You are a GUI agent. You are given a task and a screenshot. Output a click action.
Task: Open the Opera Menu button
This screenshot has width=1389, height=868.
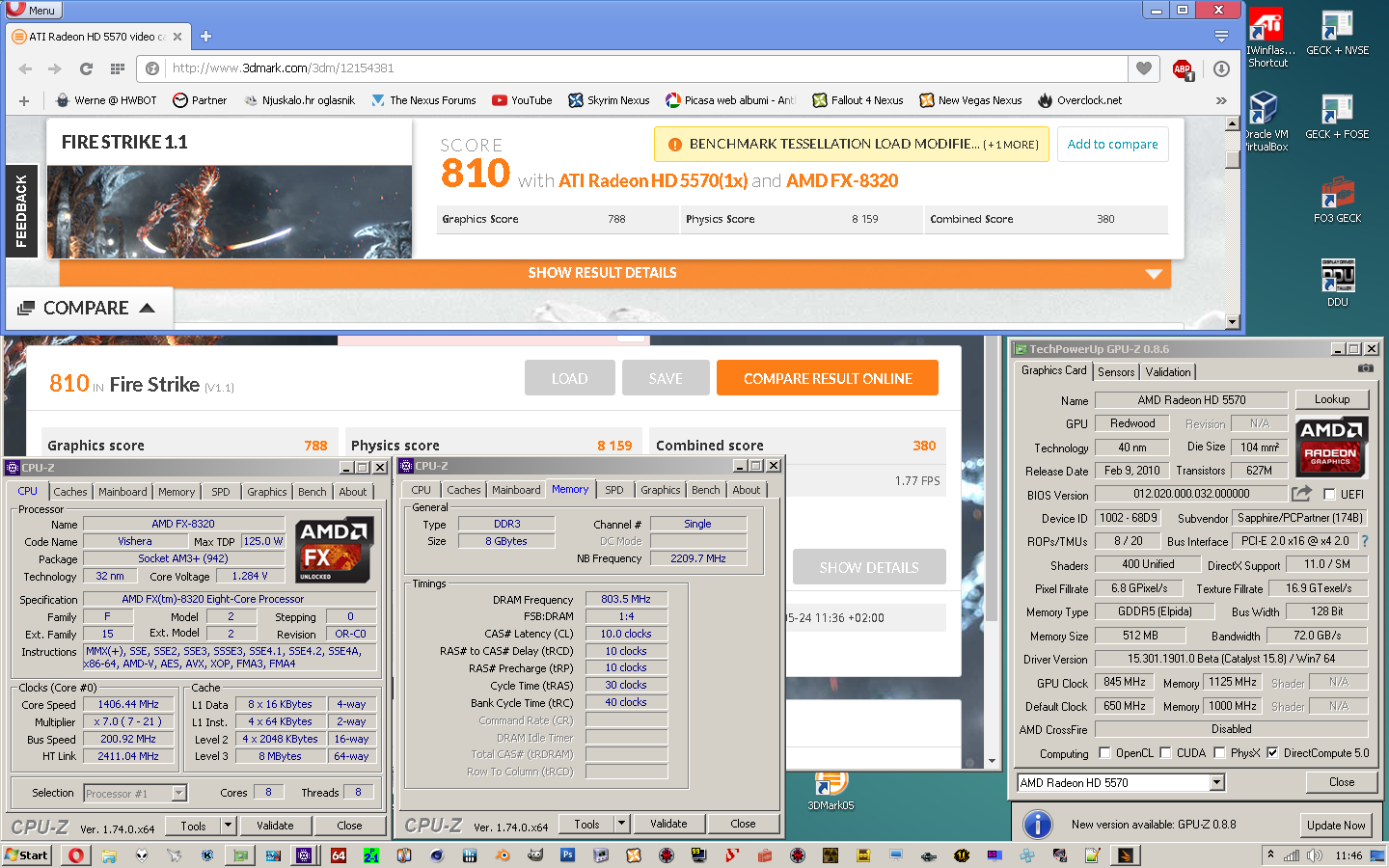tap(34, 10)
